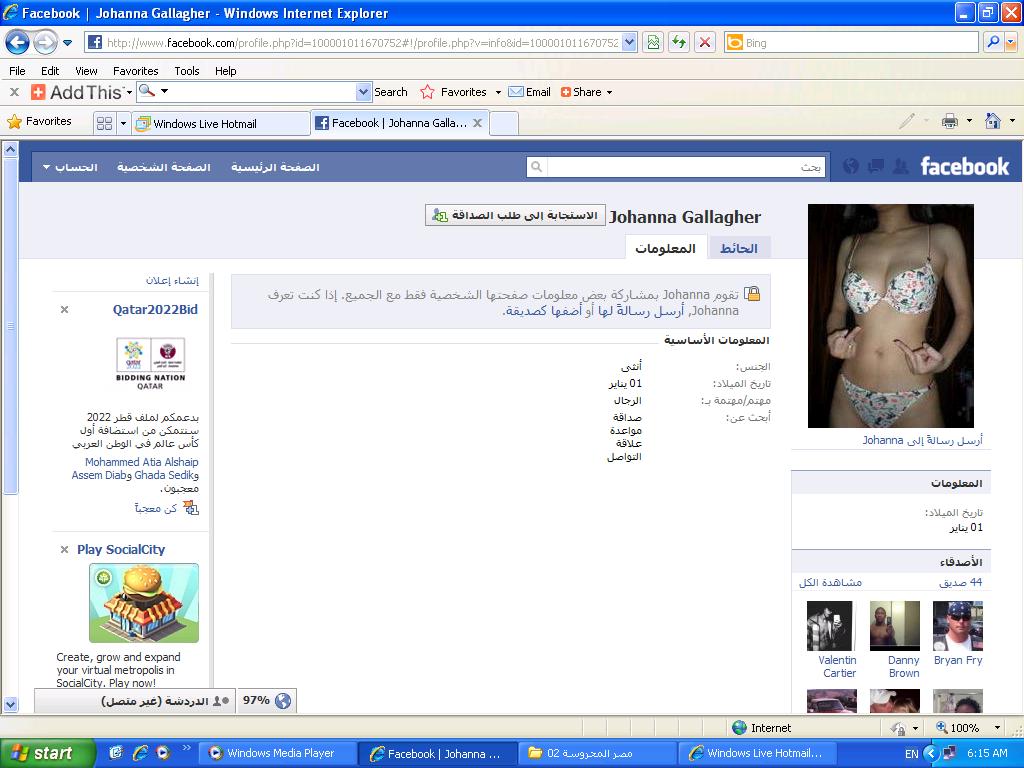The height and width of the screenshot is (768, 1024).
Task: Open Bryan Fry friend thumbnail
Action: (957, 626)
